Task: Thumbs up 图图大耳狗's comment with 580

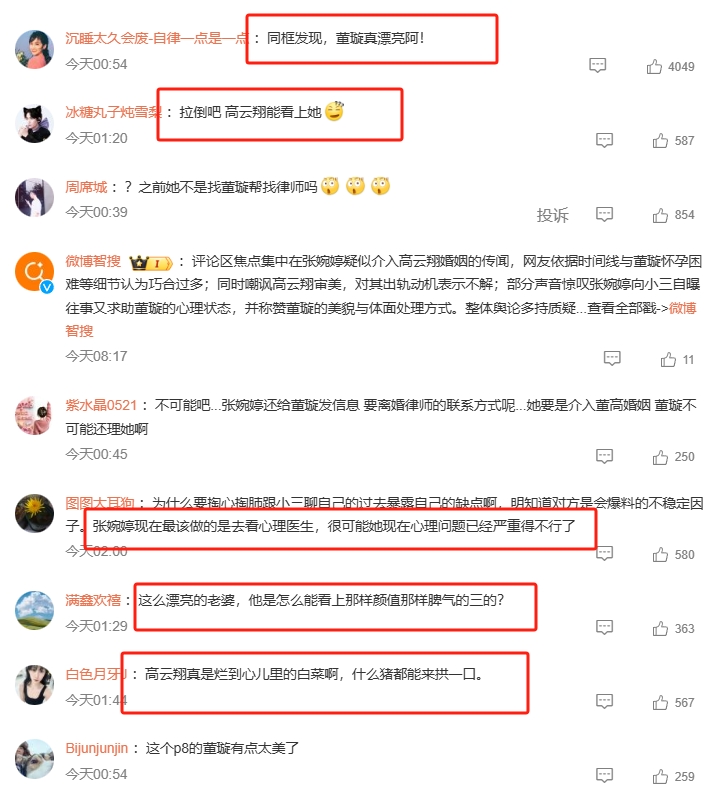Action: point(660,555)
